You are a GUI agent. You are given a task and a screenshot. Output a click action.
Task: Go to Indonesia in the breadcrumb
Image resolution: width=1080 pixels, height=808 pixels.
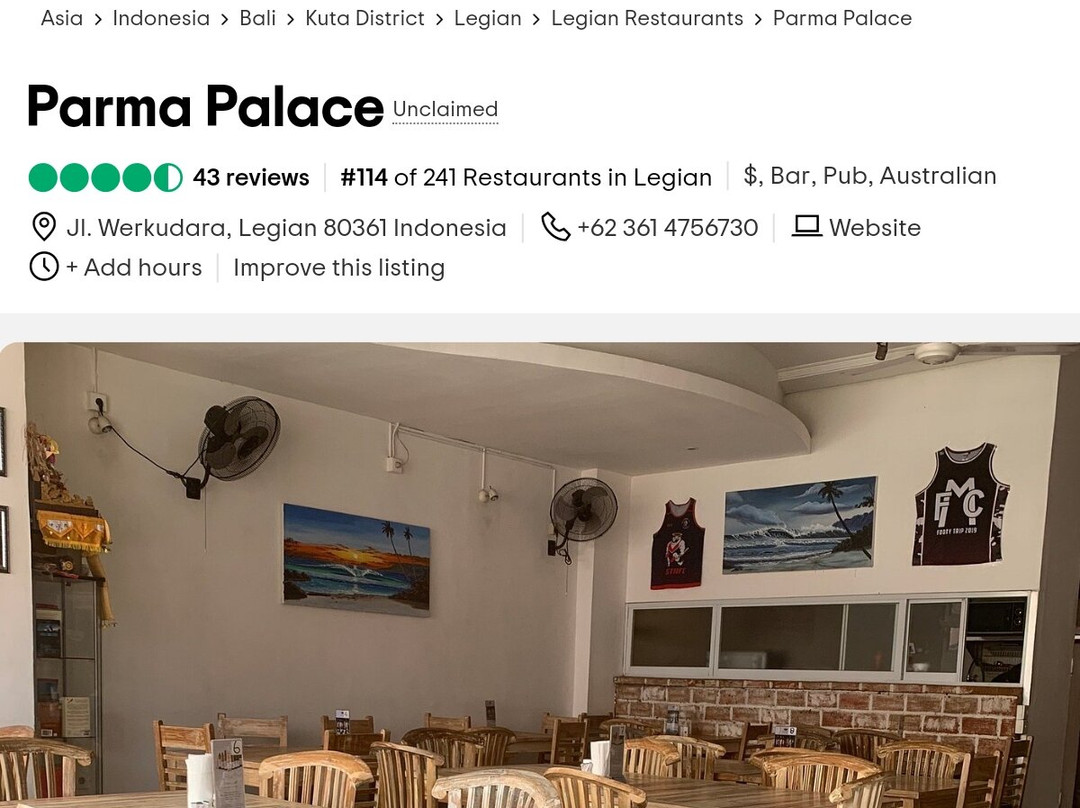161,18
